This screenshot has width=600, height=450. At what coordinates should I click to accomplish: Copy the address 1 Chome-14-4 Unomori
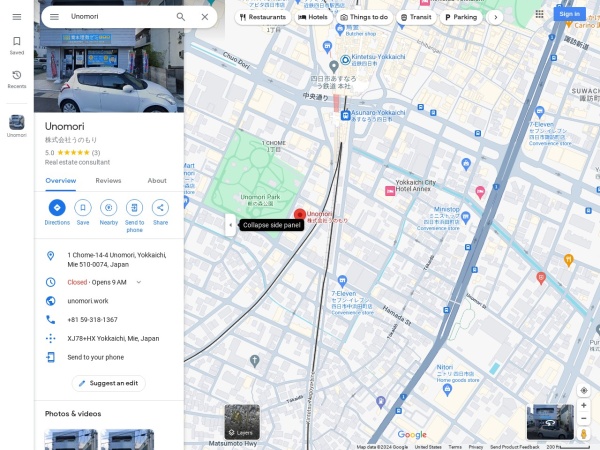109,259
